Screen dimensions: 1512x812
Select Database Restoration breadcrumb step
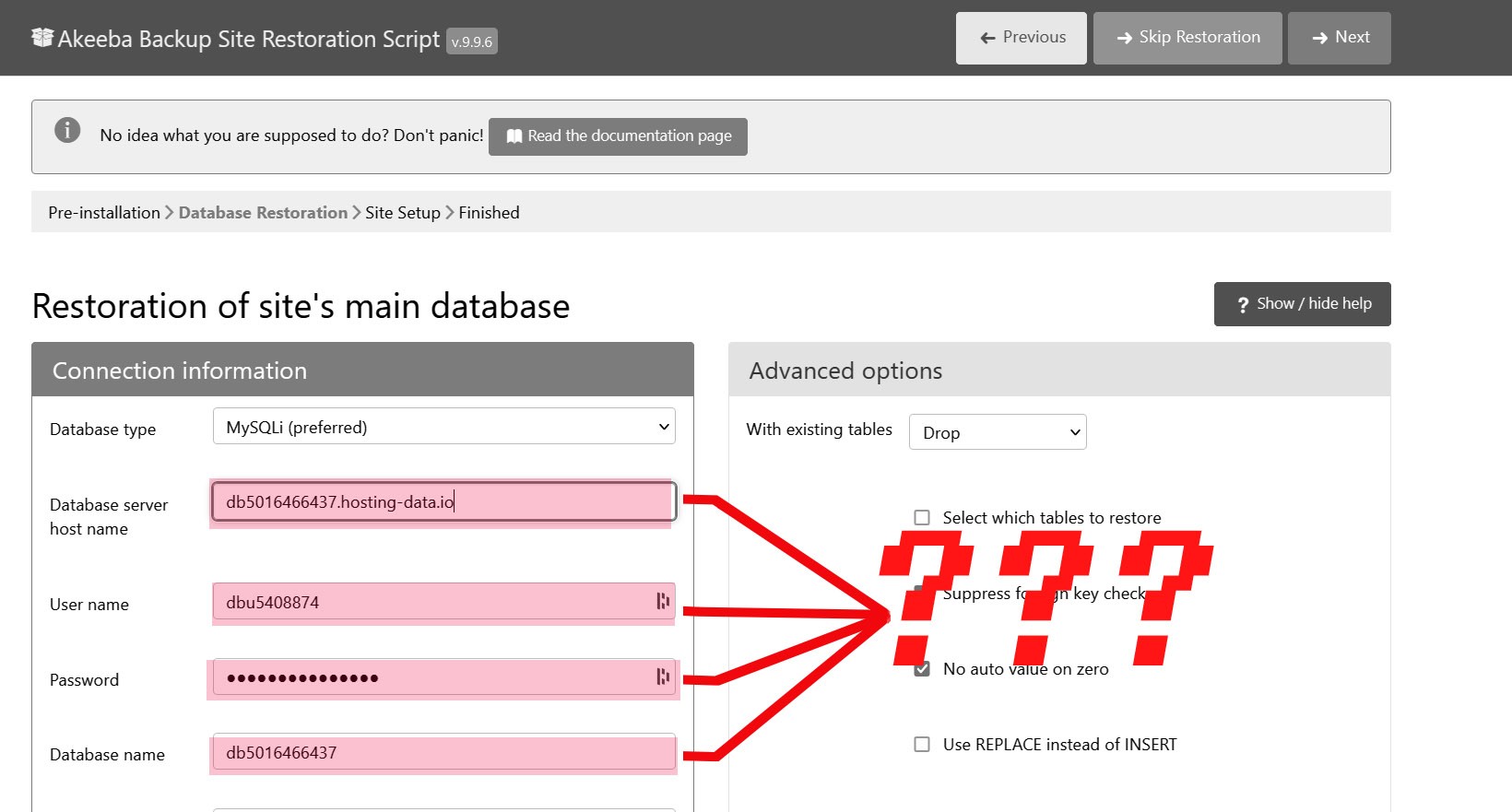263,213
